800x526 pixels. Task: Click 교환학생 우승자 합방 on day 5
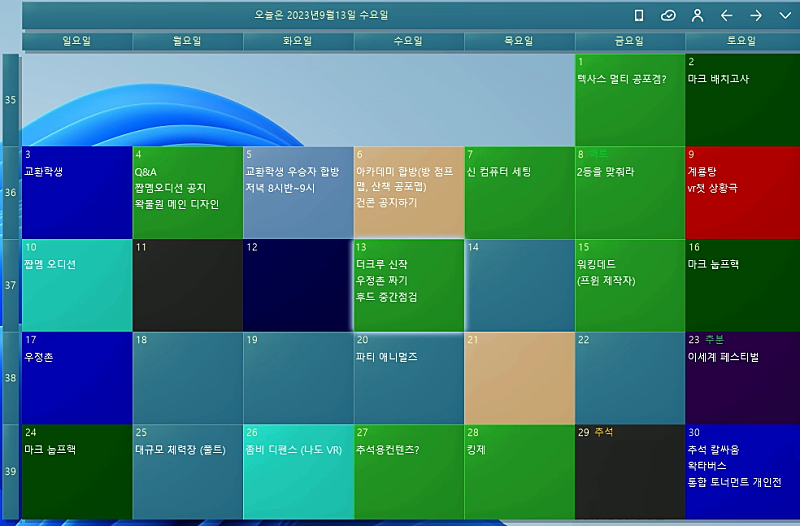coord(292,172)
